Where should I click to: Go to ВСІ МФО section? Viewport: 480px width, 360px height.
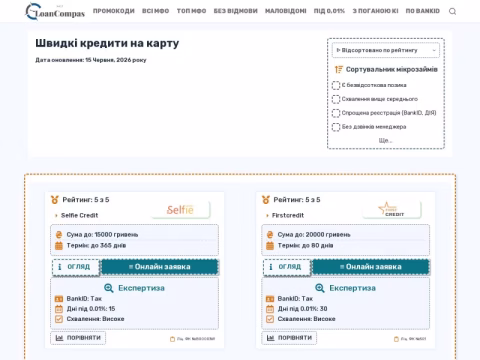(156, 11)
